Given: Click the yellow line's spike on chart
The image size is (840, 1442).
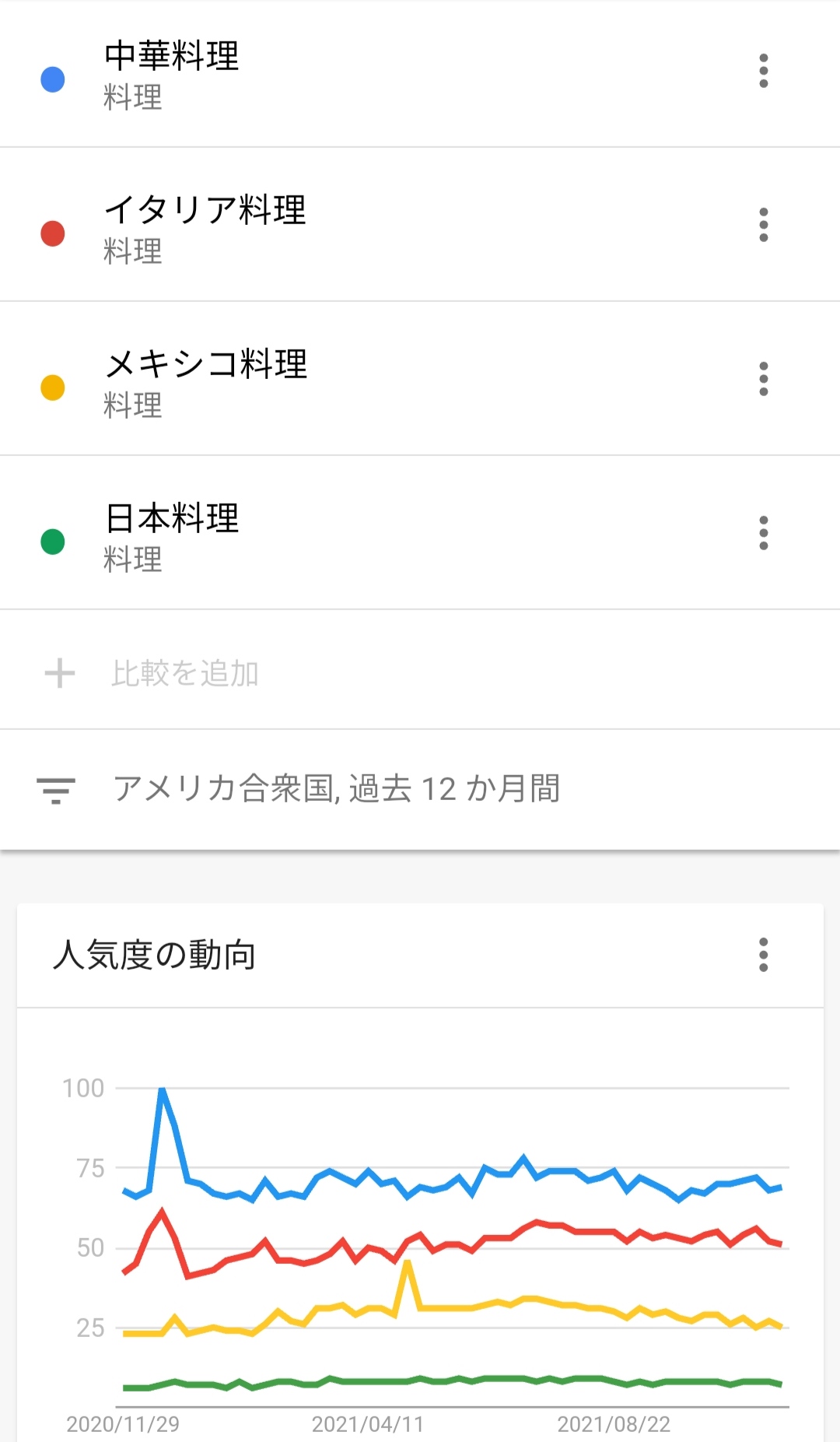Looking at the screenshot, I should tap(407, 1263).
